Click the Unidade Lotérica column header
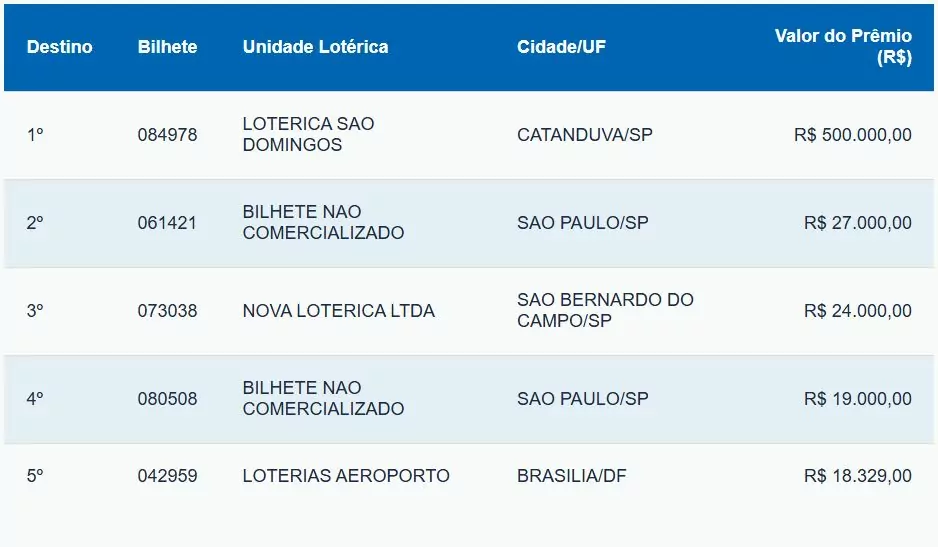Viewport: 938px width, 547px height. click(315, 47)
